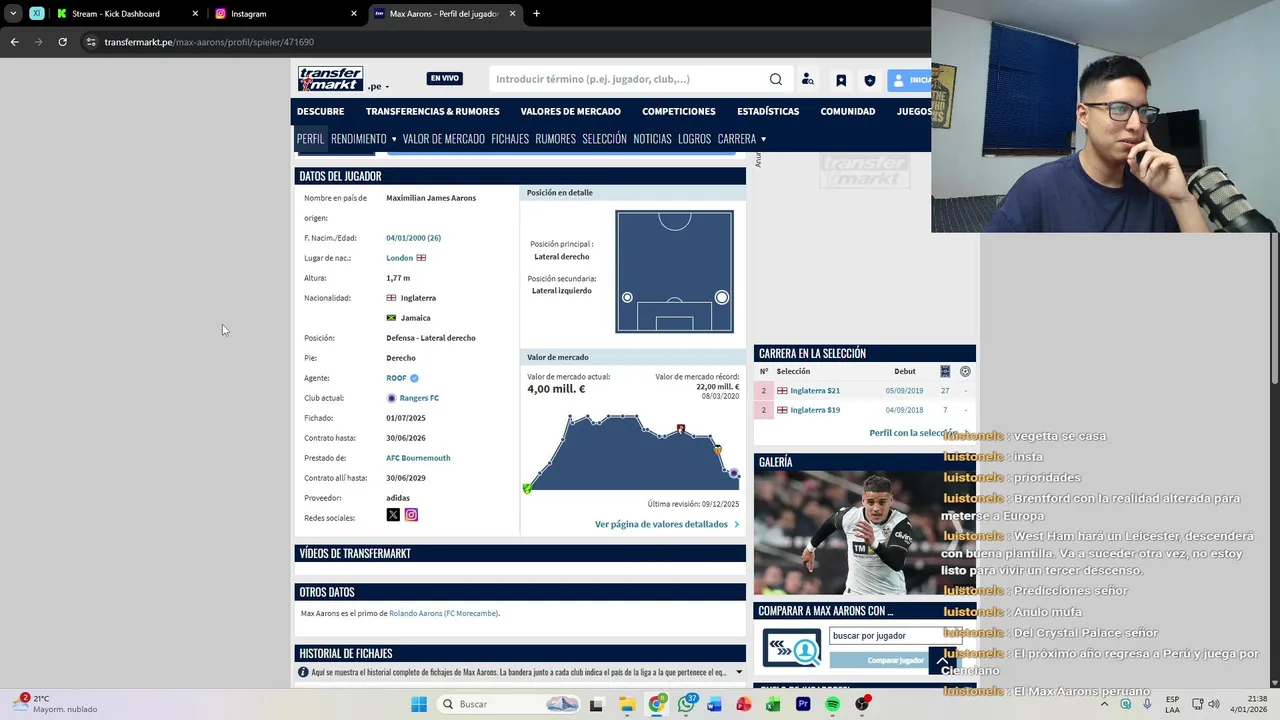Click the left lateral position dot on the pitch

[627, 297]
